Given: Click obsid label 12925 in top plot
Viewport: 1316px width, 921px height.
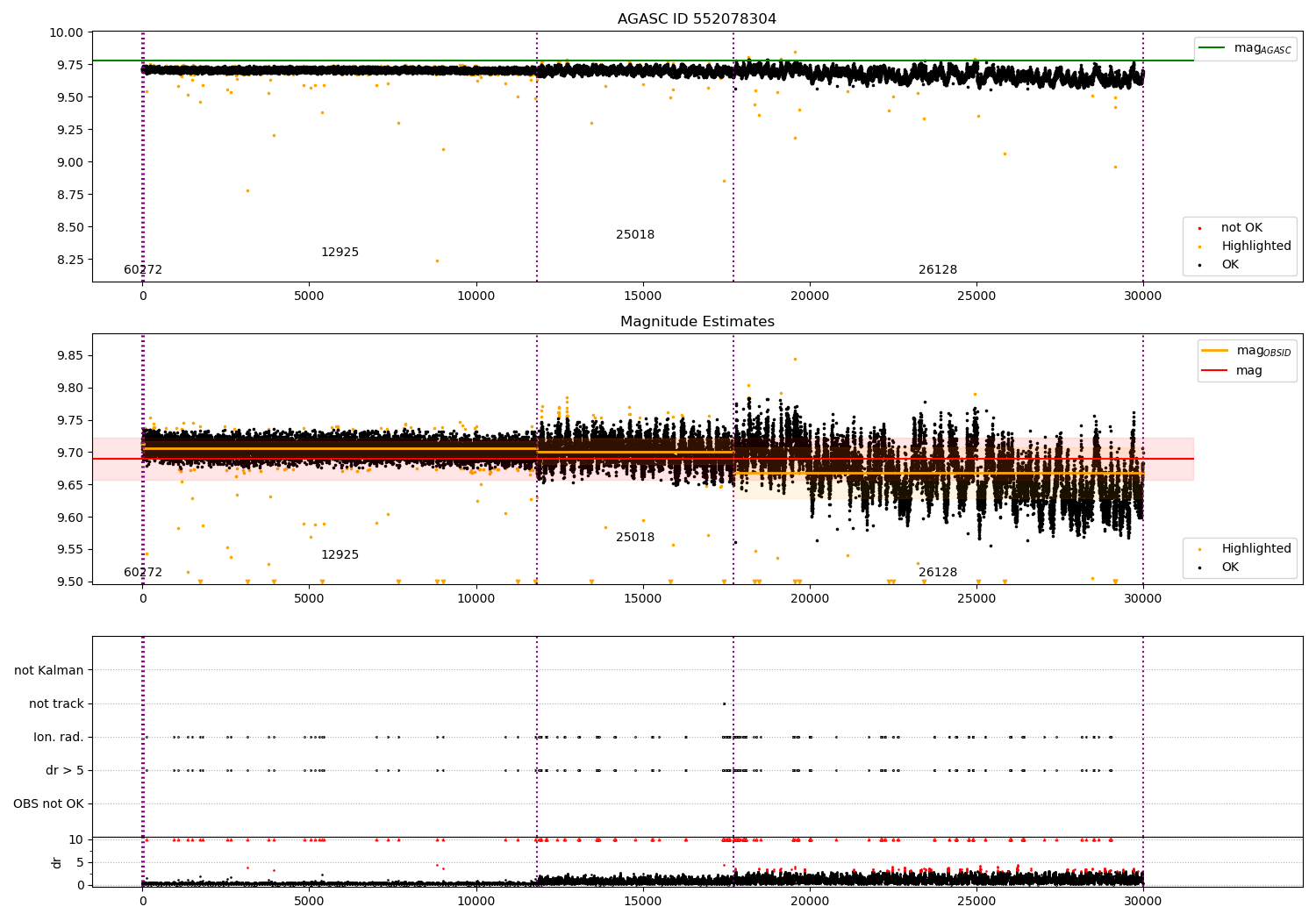Looking at the screenshot, I should tap(340, 253).
